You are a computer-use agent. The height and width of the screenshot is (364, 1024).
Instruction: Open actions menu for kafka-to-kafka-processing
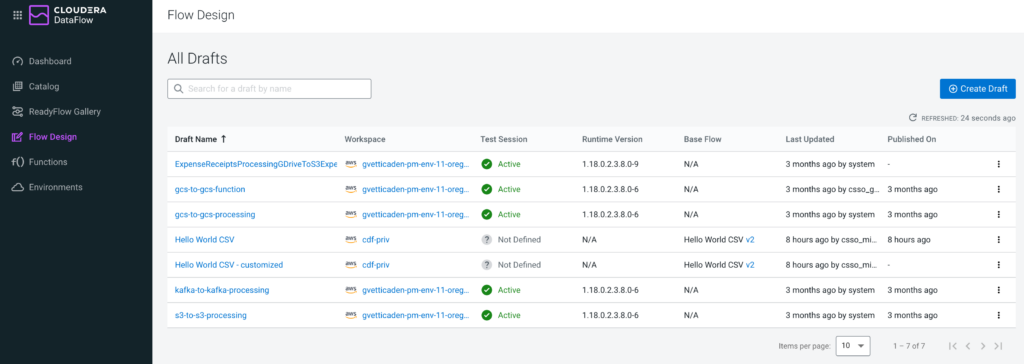[x=998, y=290]
